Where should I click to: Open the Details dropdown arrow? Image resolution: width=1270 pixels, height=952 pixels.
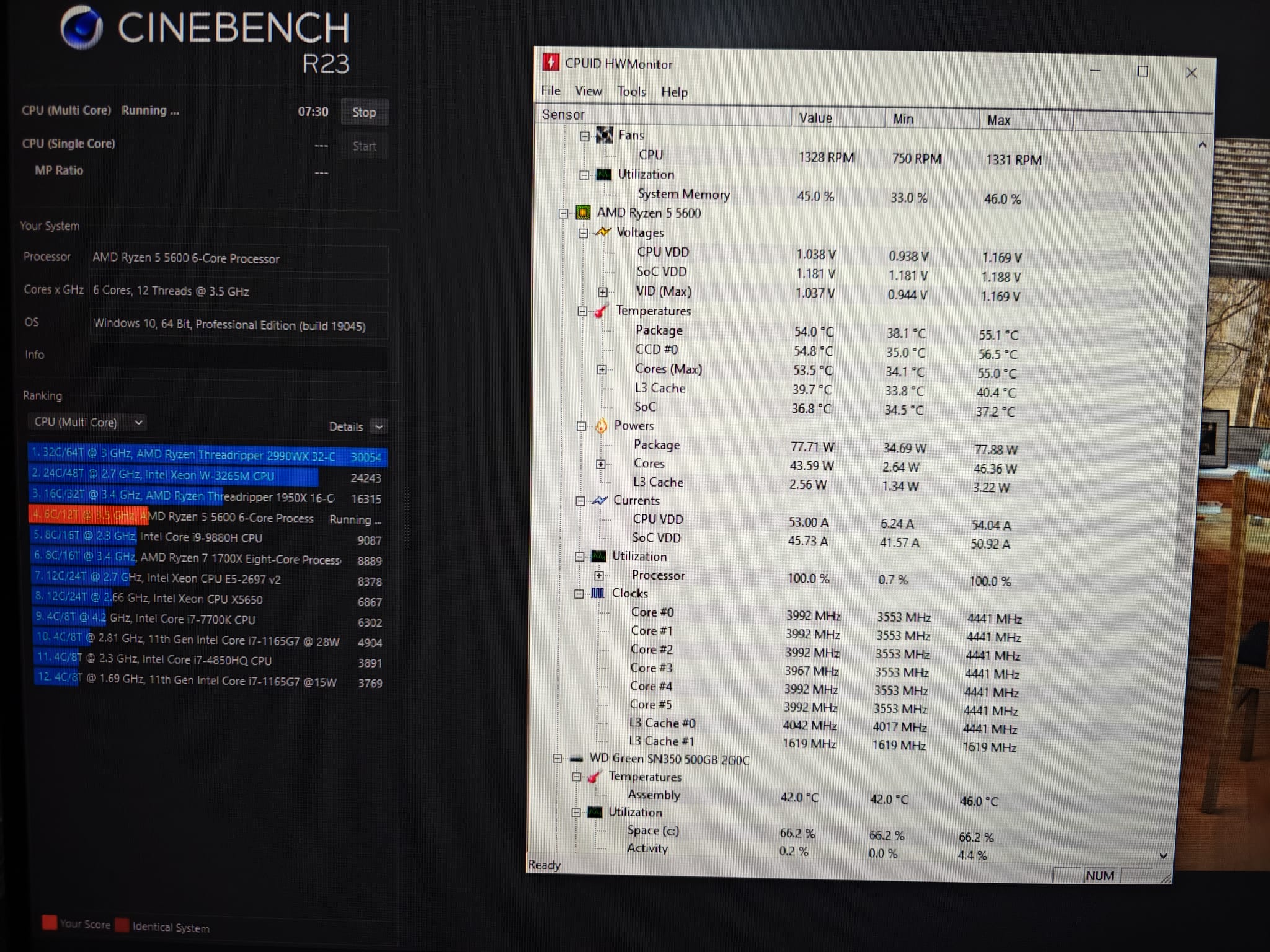[x=379, y=426]
